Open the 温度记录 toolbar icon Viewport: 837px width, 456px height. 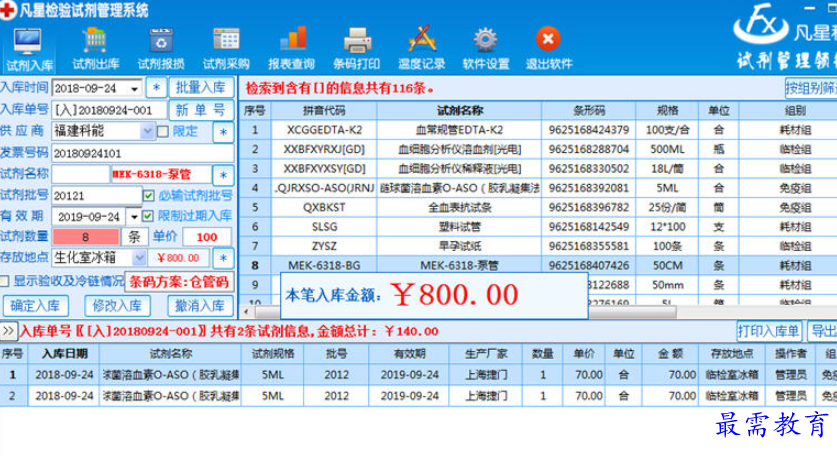422,49
